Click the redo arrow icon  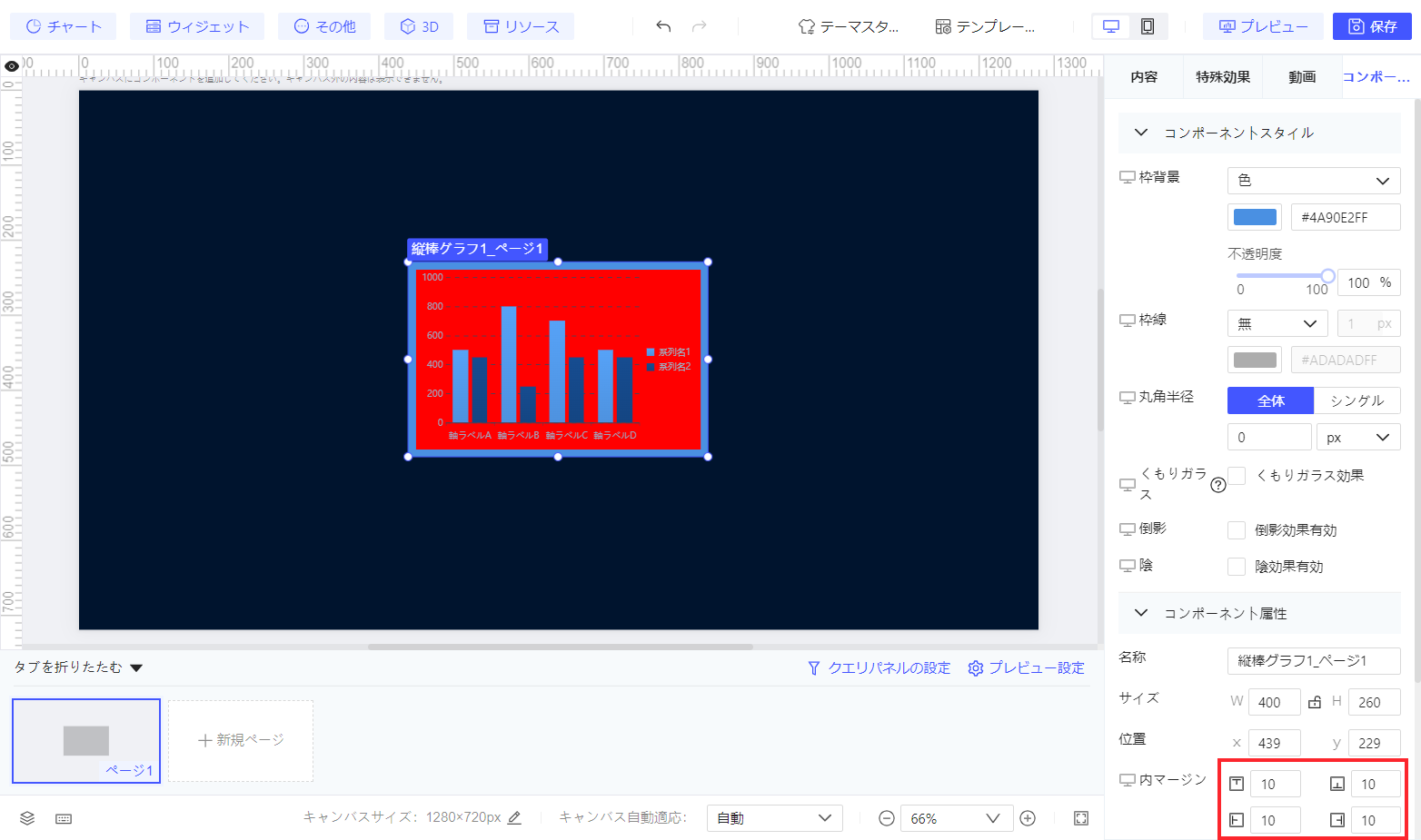pyautogui.click(x=699, y=26)
